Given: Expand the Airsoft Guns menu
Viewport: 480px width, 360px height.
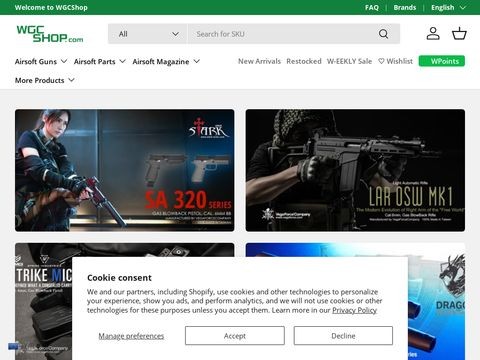Looking at the screenshot, I should [41, 61].
